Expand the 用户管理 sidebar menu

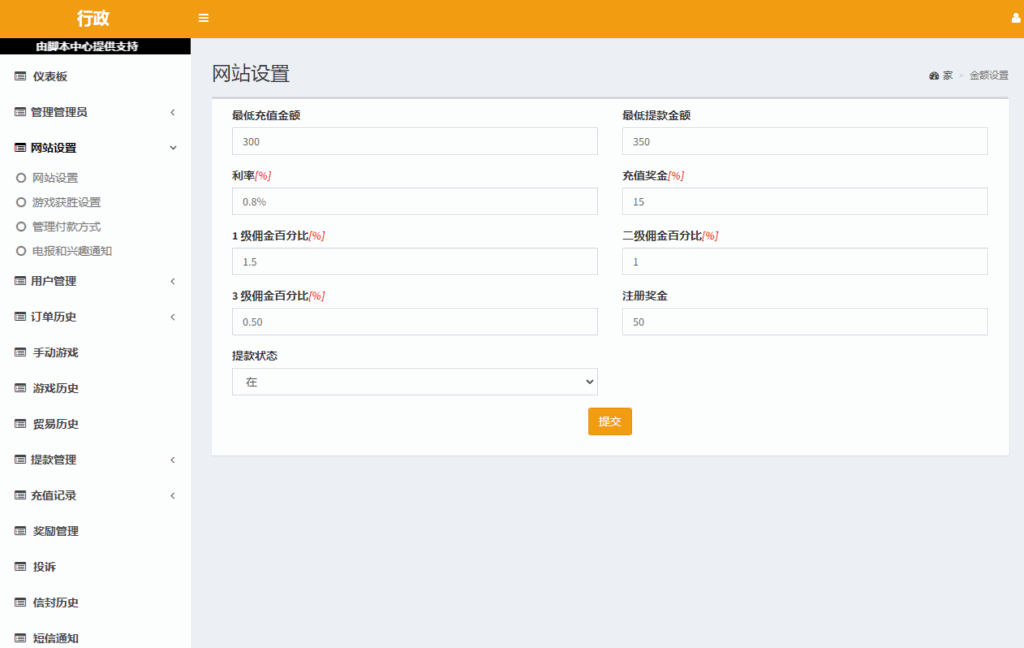95,281
